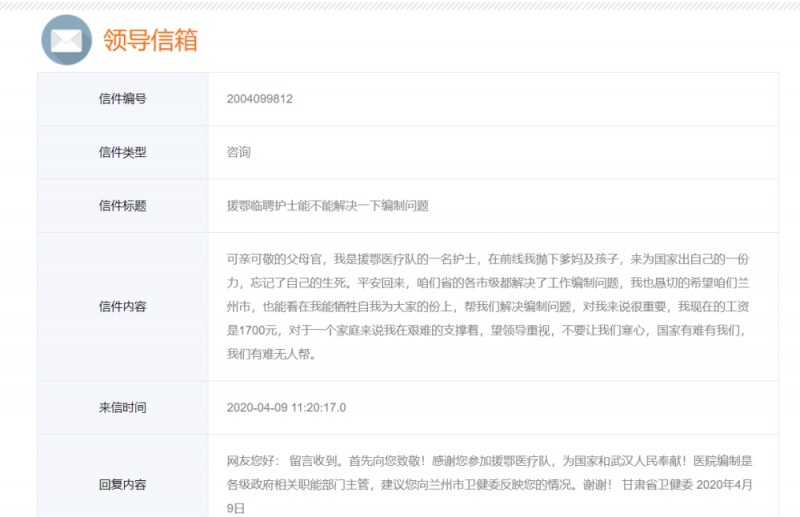Click the letter title about 援鄂临聘护士

pyautogui.click(x=327, y=206)
